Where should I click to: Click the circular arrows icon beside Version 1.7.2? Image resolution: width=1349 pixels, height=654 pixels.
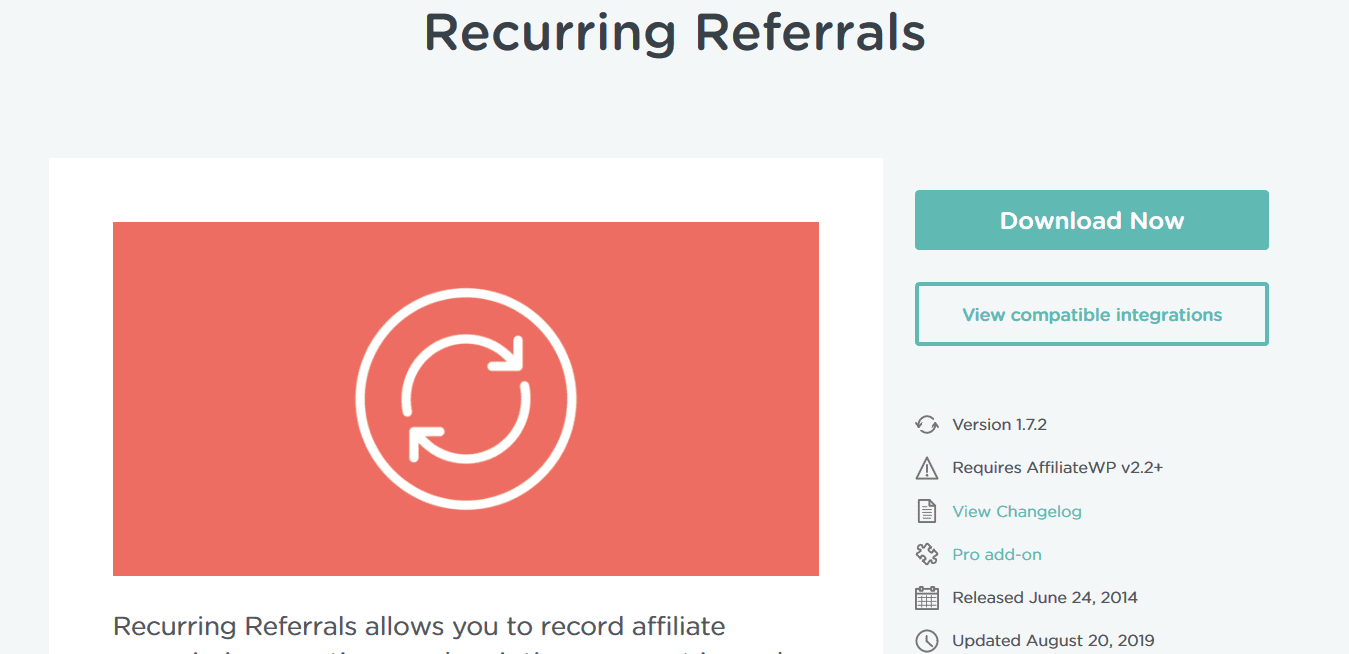[927, 425]
